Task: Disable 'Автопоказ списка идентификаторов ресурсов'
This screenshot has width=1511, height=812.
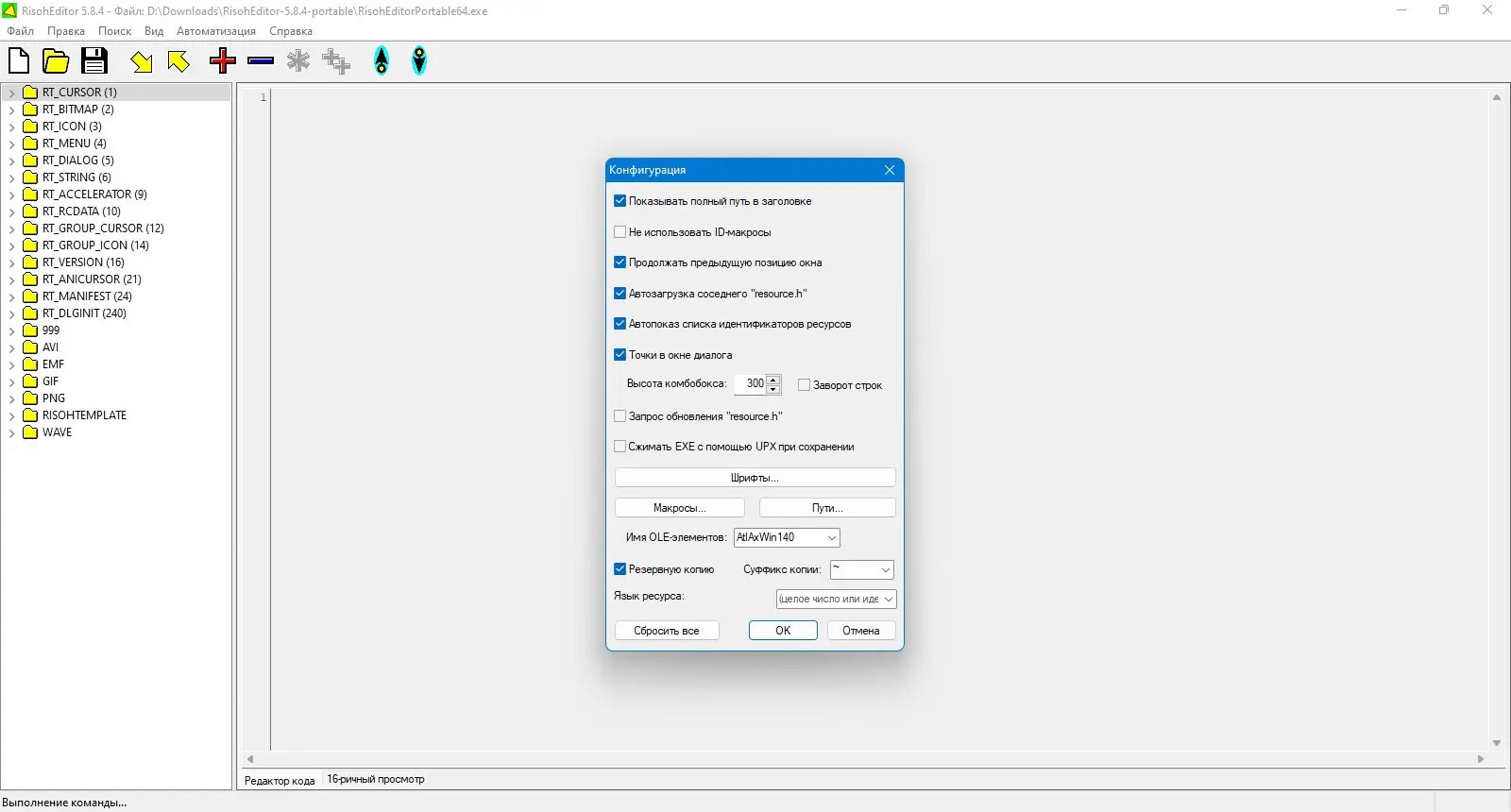Action: [x=620, y=324]
